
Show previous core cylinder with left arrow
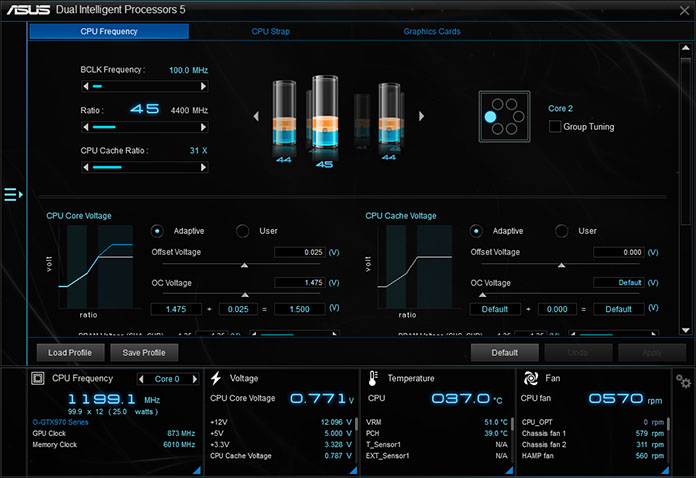pyautogui.click(x=256, y=116)
